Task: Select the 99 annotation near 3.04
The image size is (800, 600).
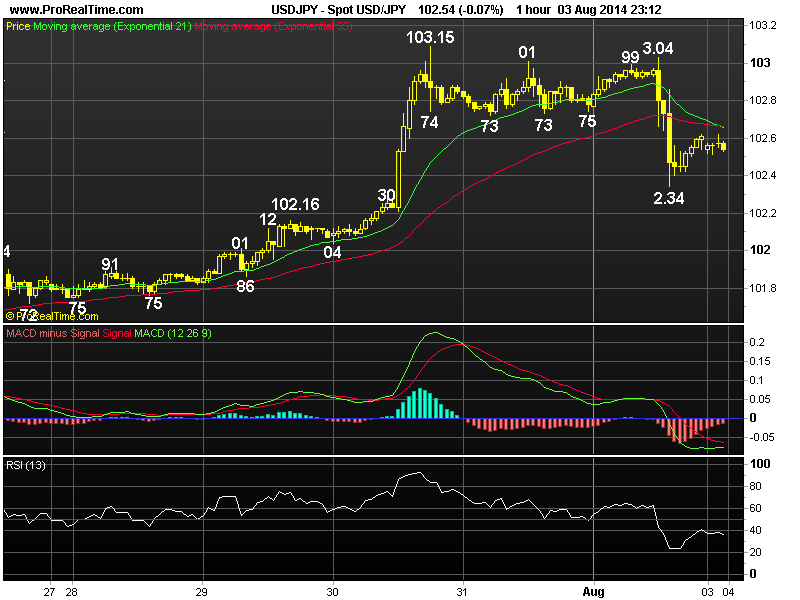Action: [630, 57]
